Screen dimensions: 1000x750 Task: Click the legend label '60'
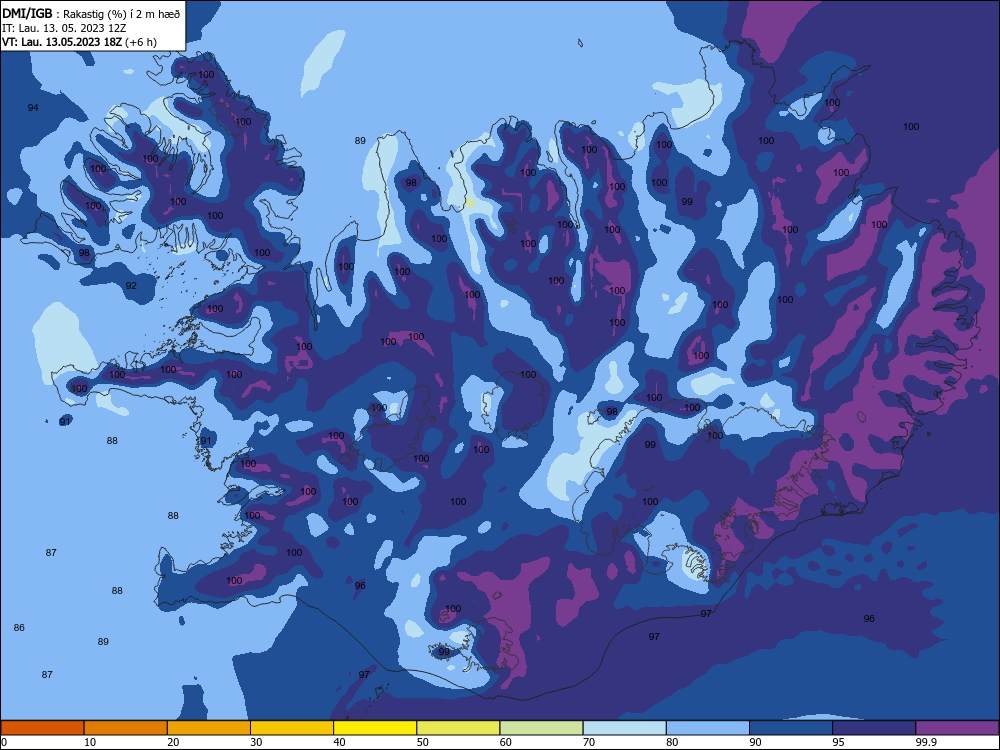tap(506, 742)
